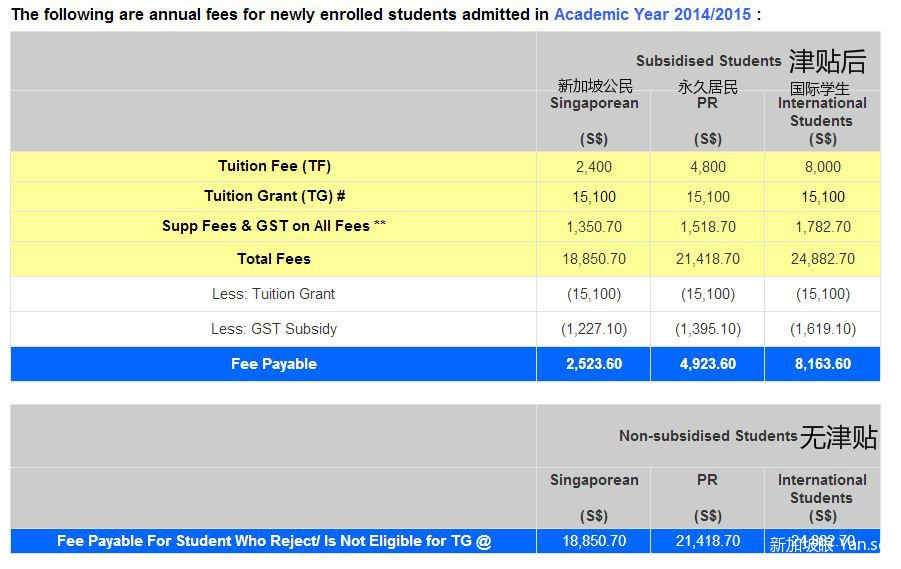
Task: Select Singaporean tuition fee 2,400 cell
Action: pyautogui.click(x=594, y=167)
